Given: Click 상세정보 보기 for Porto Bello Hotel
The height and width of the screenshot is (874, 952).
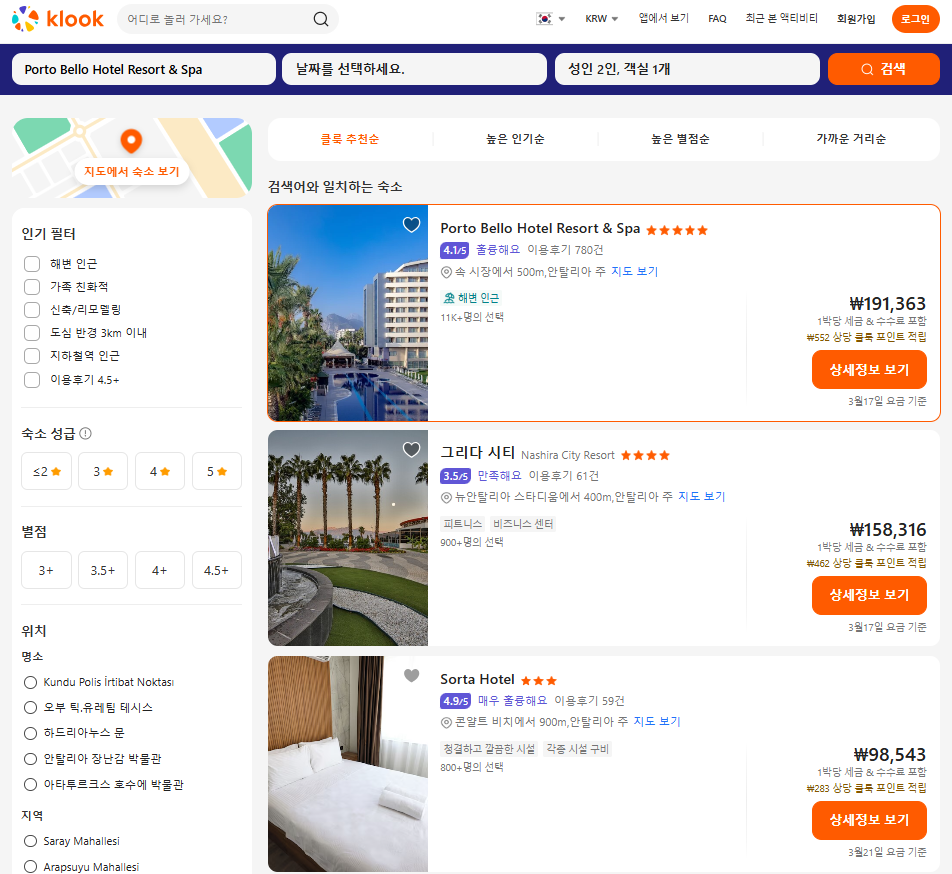Looking at the screenshot, I should [869, 370].
